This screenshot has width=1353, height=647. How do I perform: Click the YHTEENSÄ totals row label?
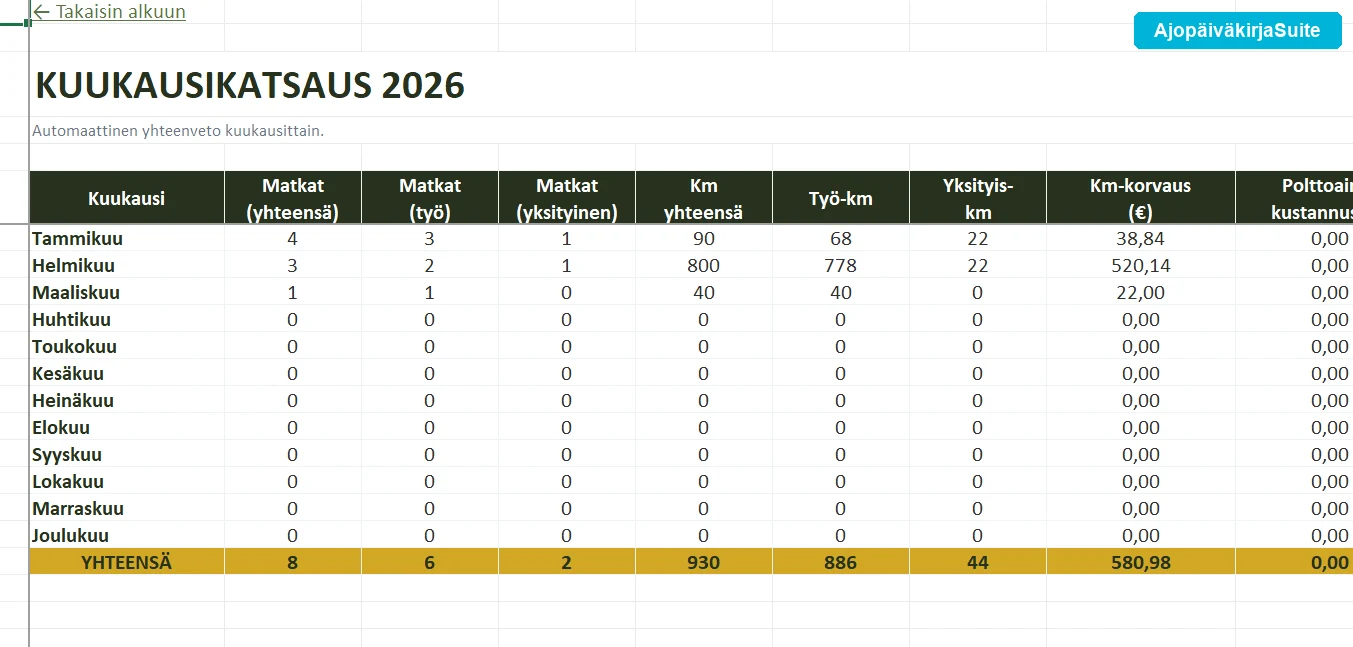[127, 562]
